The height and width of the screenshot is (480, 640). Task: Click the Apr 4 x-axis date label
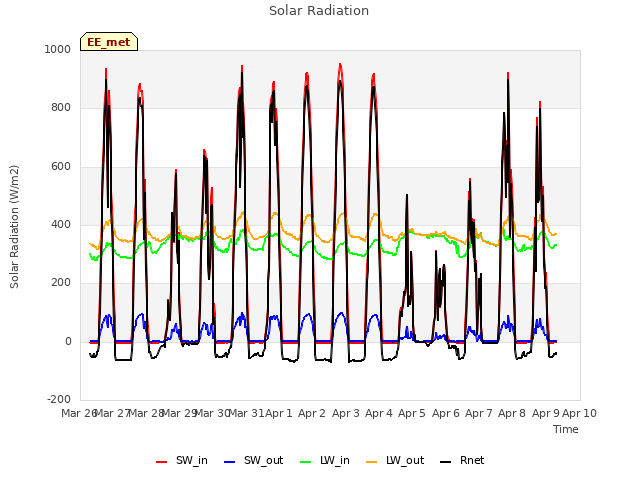click(x=378, y=413)
